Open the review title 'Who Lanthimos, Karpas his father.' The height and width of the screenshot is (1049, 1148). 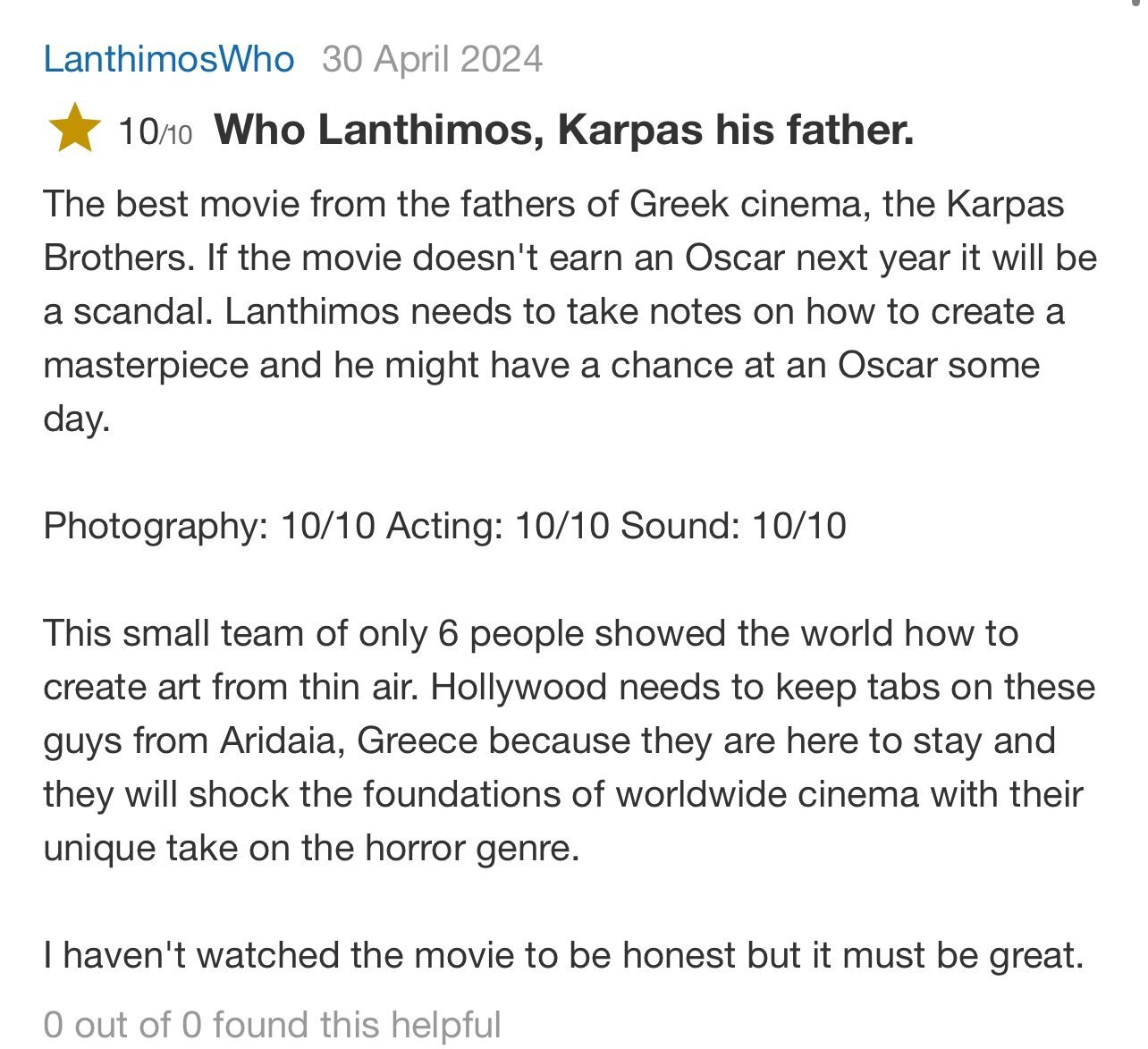click(564, 131)
